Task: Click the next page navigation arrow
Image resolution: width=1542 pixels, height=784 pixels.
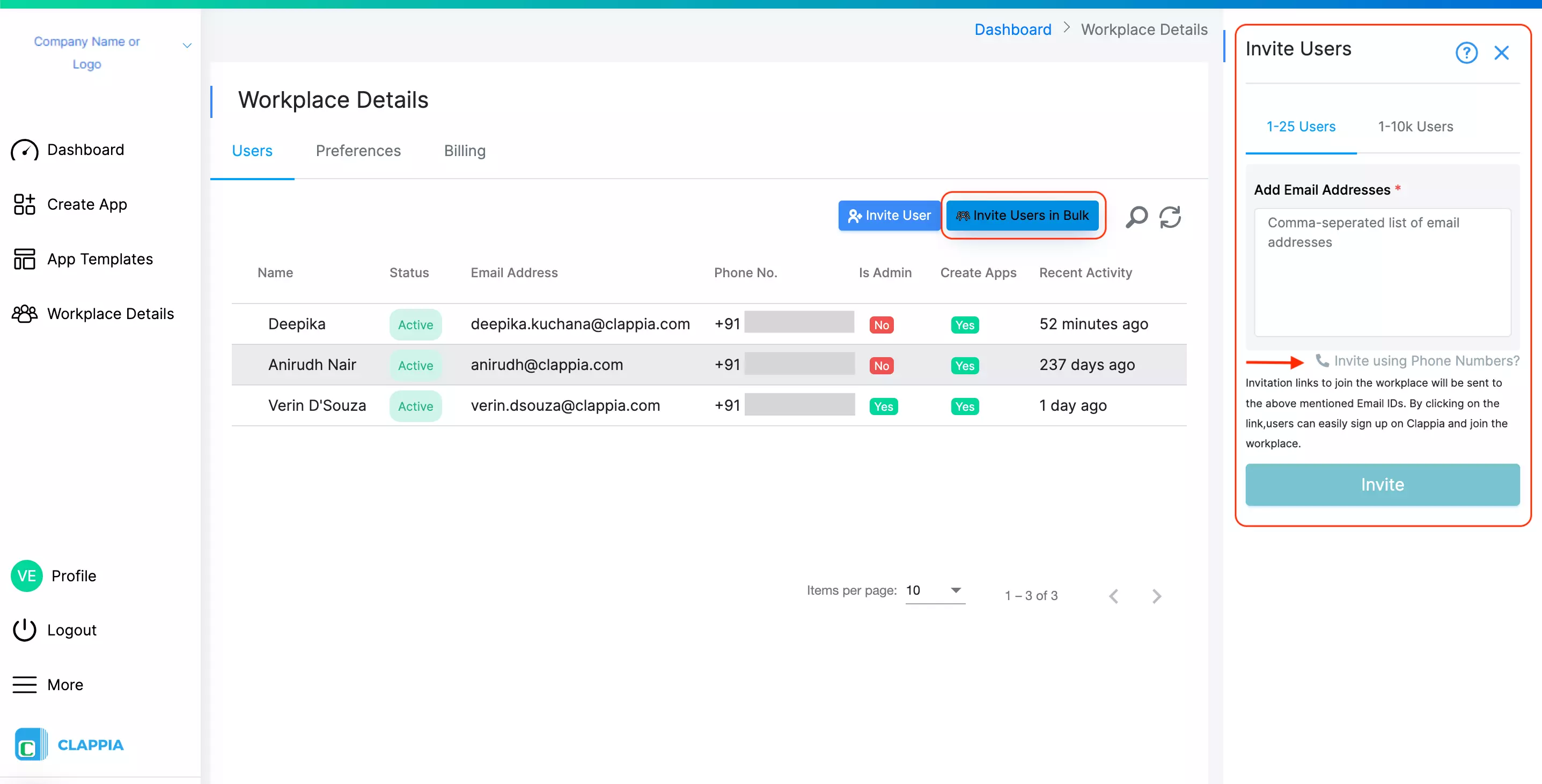Action: (x=1157, y=596)
